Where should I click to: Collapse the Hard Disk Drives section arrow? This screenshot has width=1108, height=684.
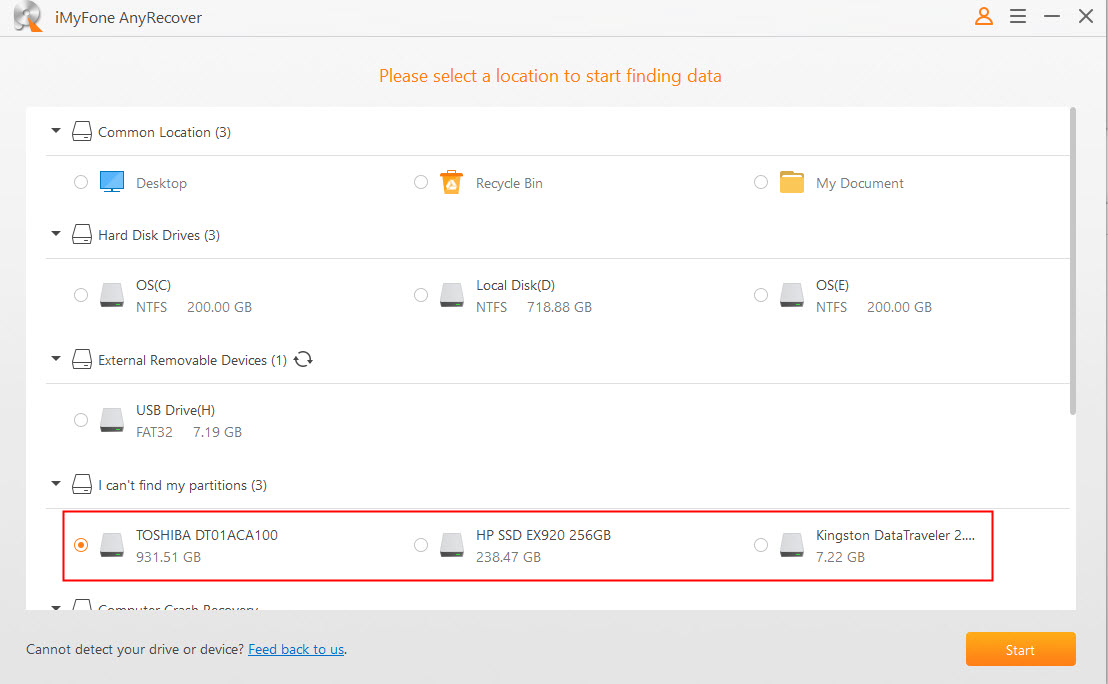[x=56, y=234]
